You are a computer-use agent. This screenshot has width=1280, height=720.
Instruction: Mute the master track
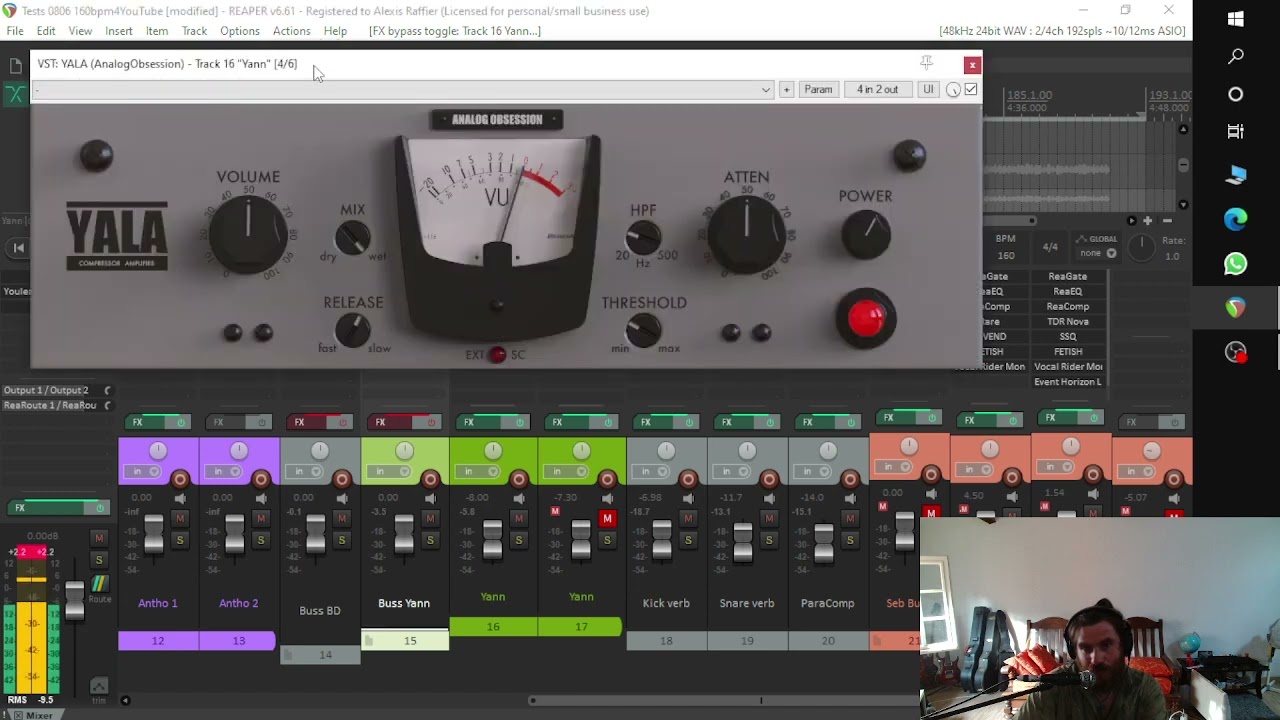click(99, 538)
